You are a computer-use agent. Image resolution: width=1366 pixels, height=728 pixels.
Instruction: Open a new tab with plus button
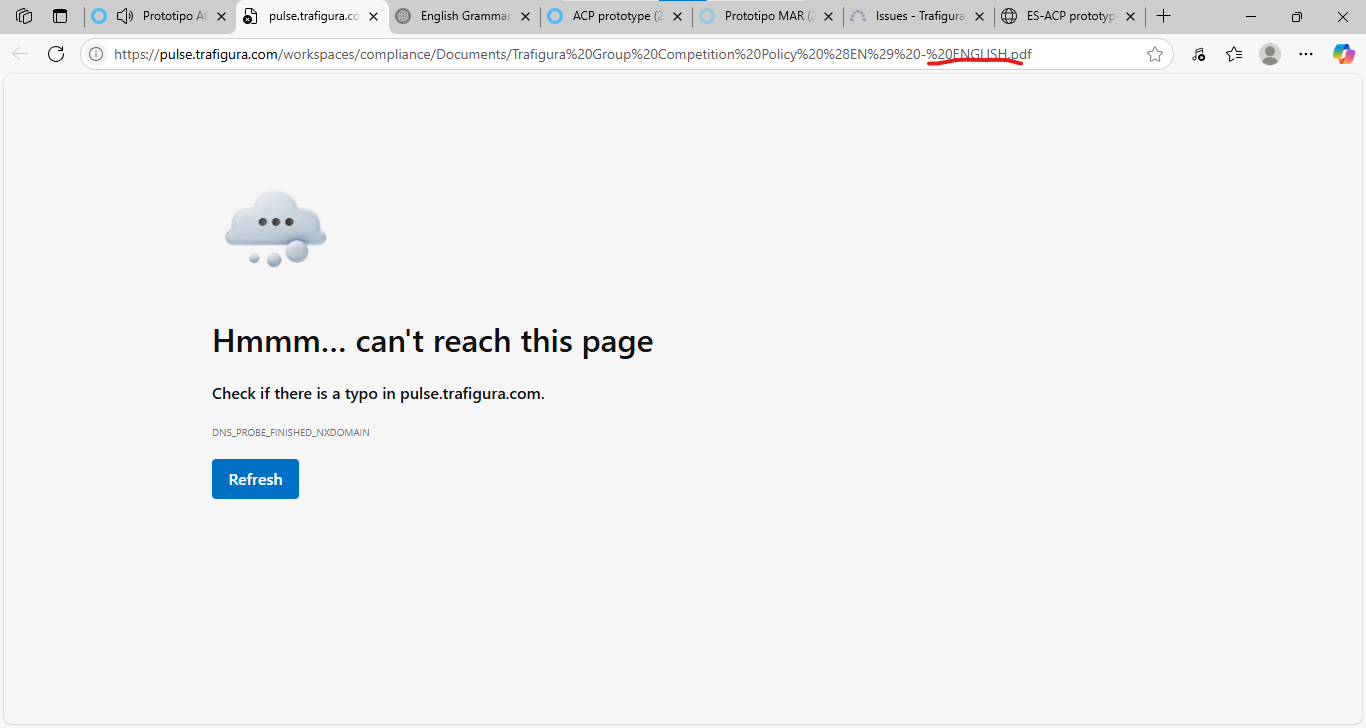(1163, 16)
